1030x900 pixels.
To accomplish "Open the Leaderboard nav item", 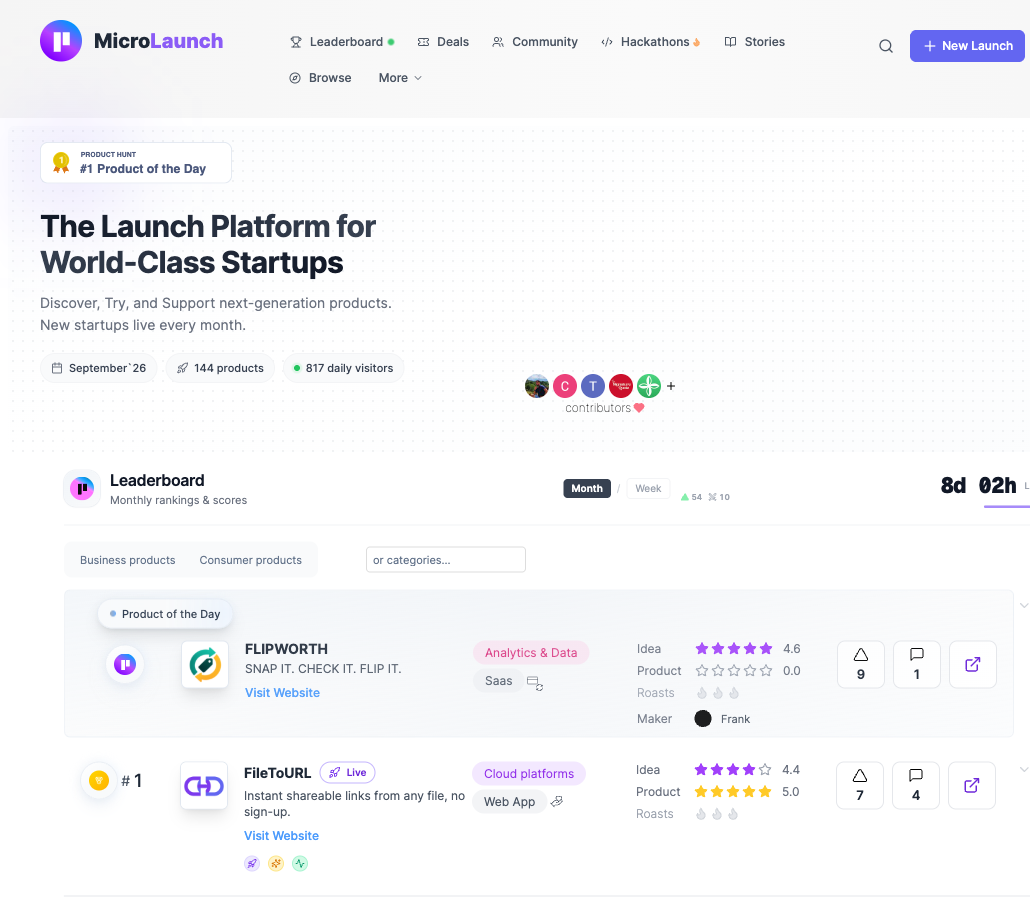I will pyautogui.click(x=342, y=41).
